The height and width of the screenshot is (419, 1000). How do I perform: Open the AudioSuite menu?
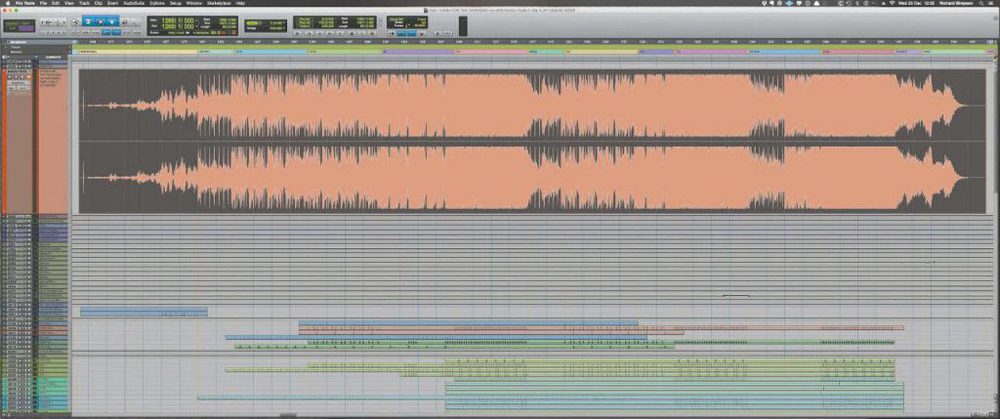click(x=134, y=3)
